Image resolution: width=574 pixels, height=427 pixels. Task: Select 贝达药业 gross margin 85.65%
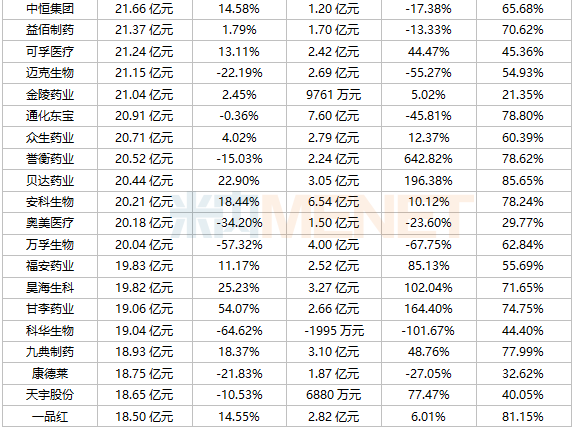[x=523, y=181]
